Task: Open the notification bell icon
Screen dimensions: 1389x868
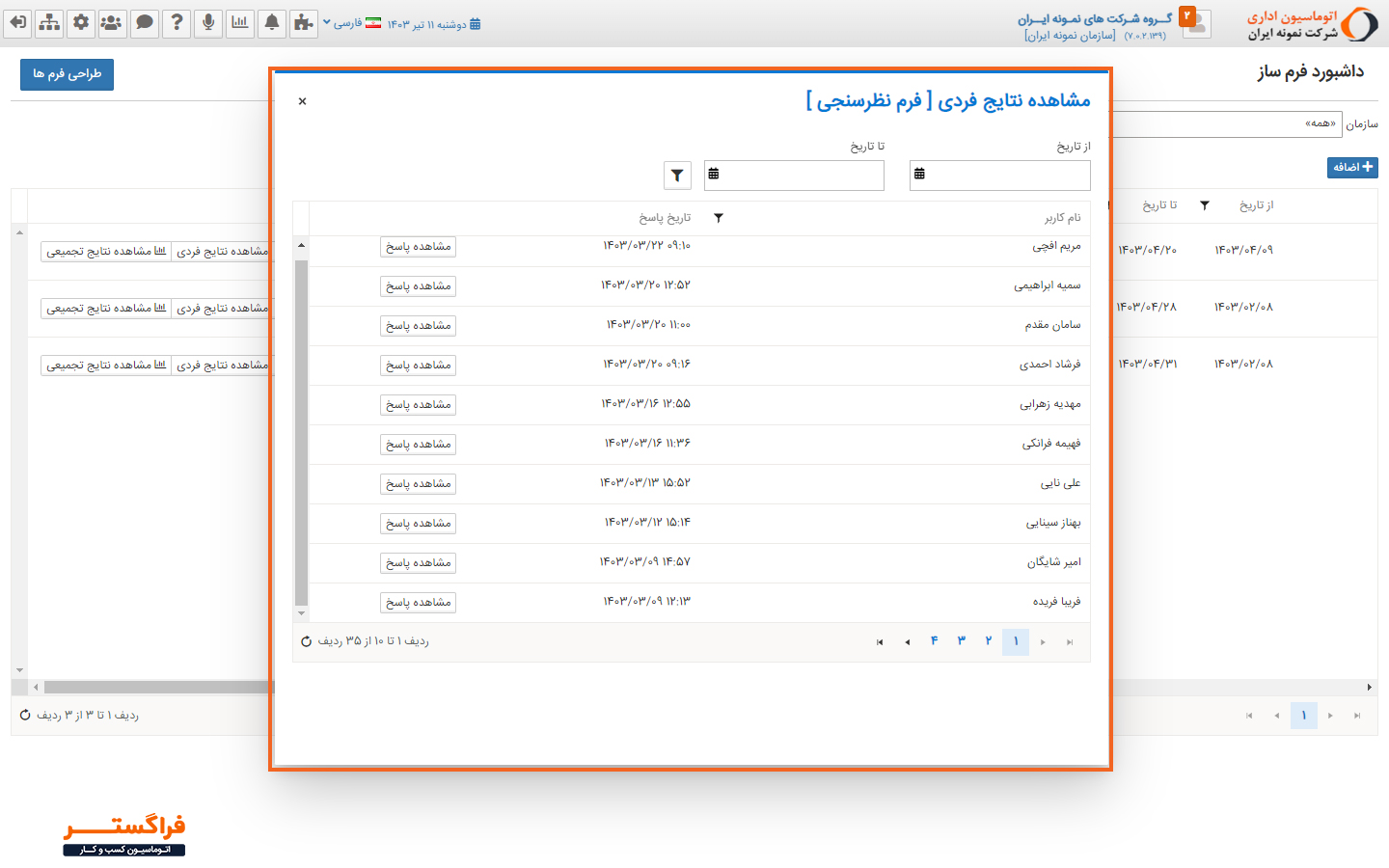Action: (x=273, y=23)
